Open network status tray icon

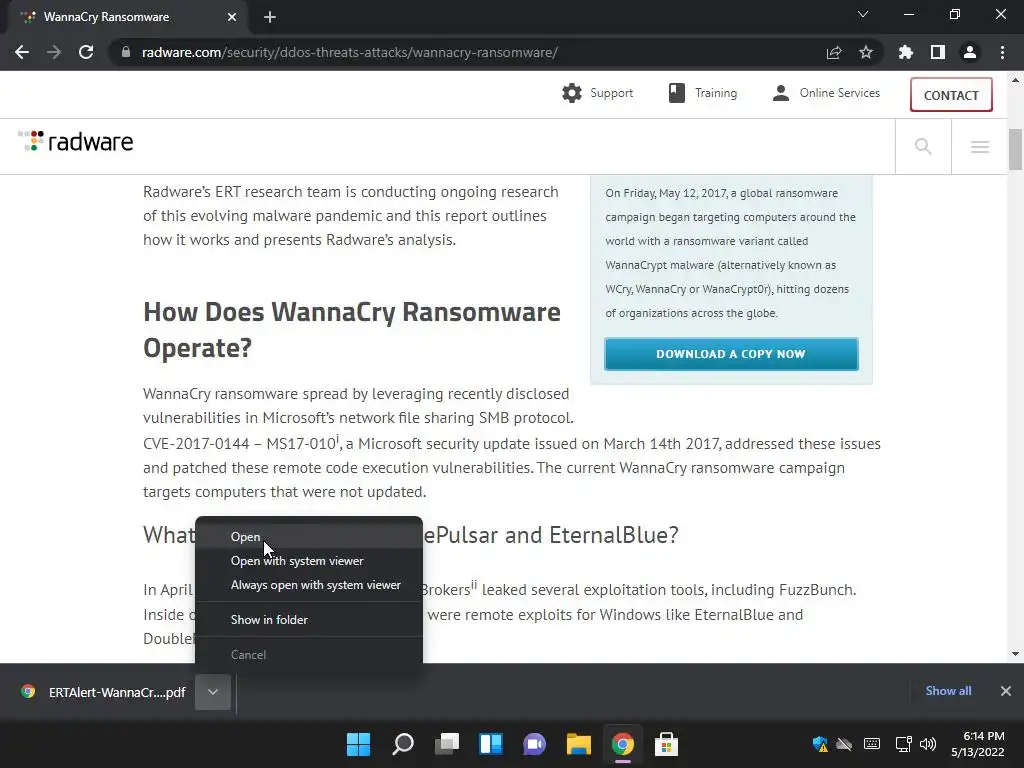[903, 744]
